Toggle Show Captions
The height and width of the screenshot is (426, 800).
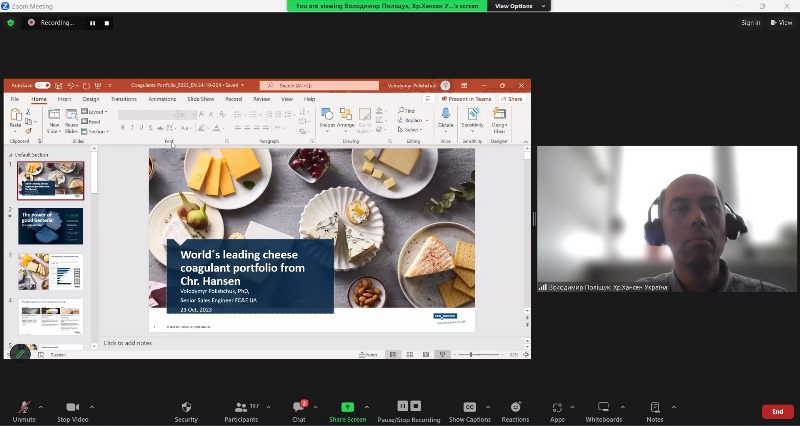click(x=469, y=410)
